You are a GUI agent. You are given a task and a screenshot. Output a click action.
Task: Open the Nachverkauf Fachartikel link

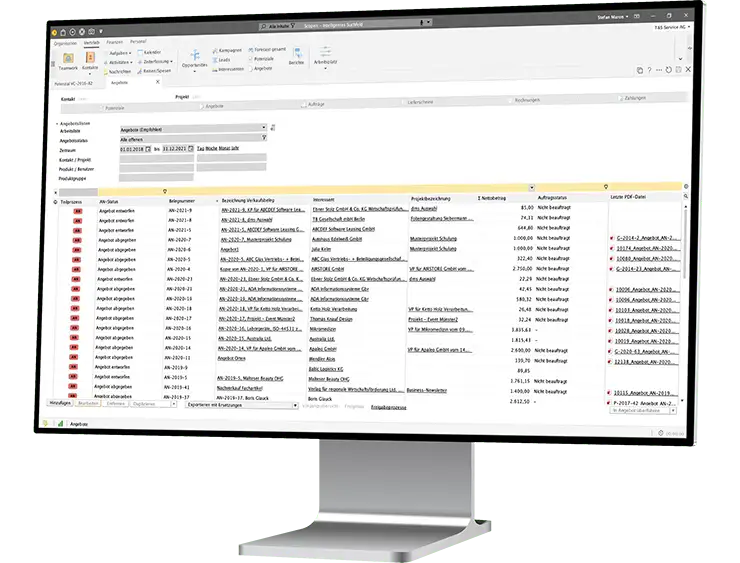[x=240, y=388]
